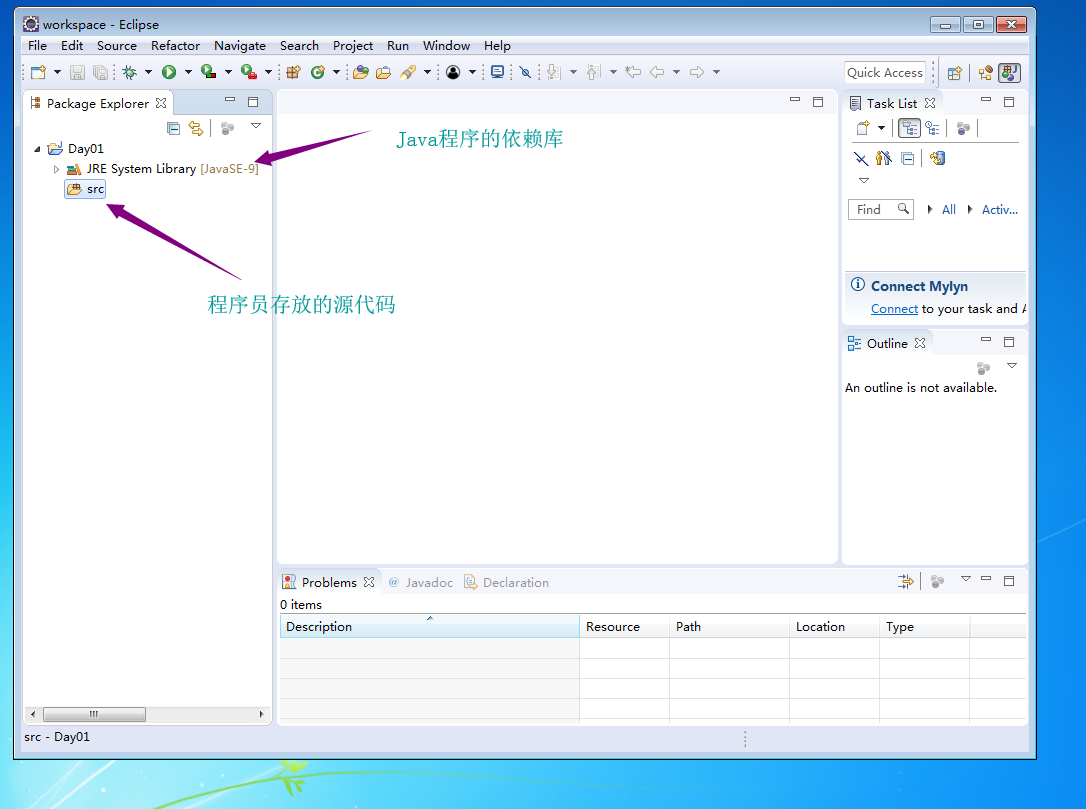Click the Run External Tools icon
The height and width of the screenshot is (809, 1086).
tap(249, 71)
